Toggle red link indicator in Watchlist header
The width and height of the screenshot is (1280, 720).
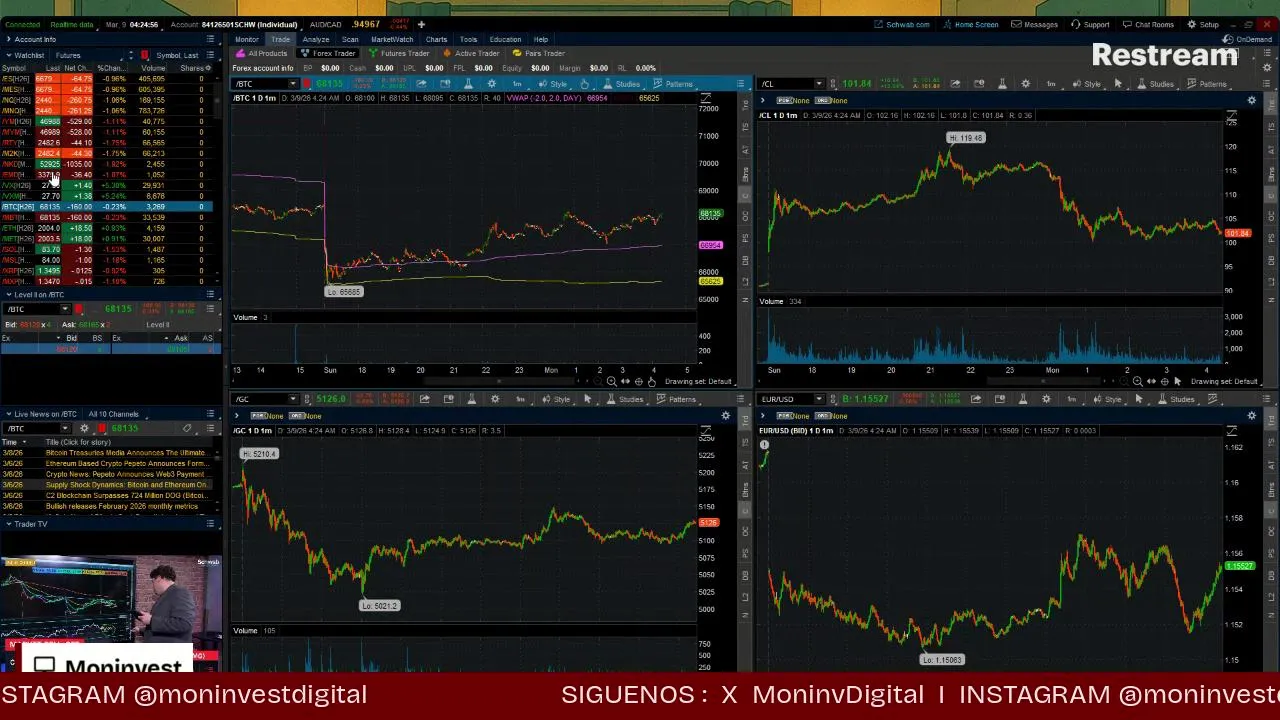pyautogui.click(x=144, y=55)
